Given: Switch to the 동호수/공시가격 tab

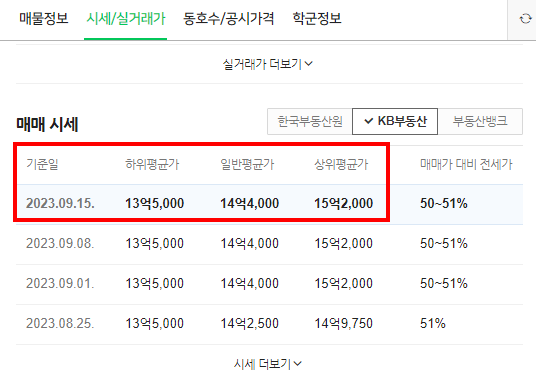Looking at the screenshot, I should pos(228,18).
